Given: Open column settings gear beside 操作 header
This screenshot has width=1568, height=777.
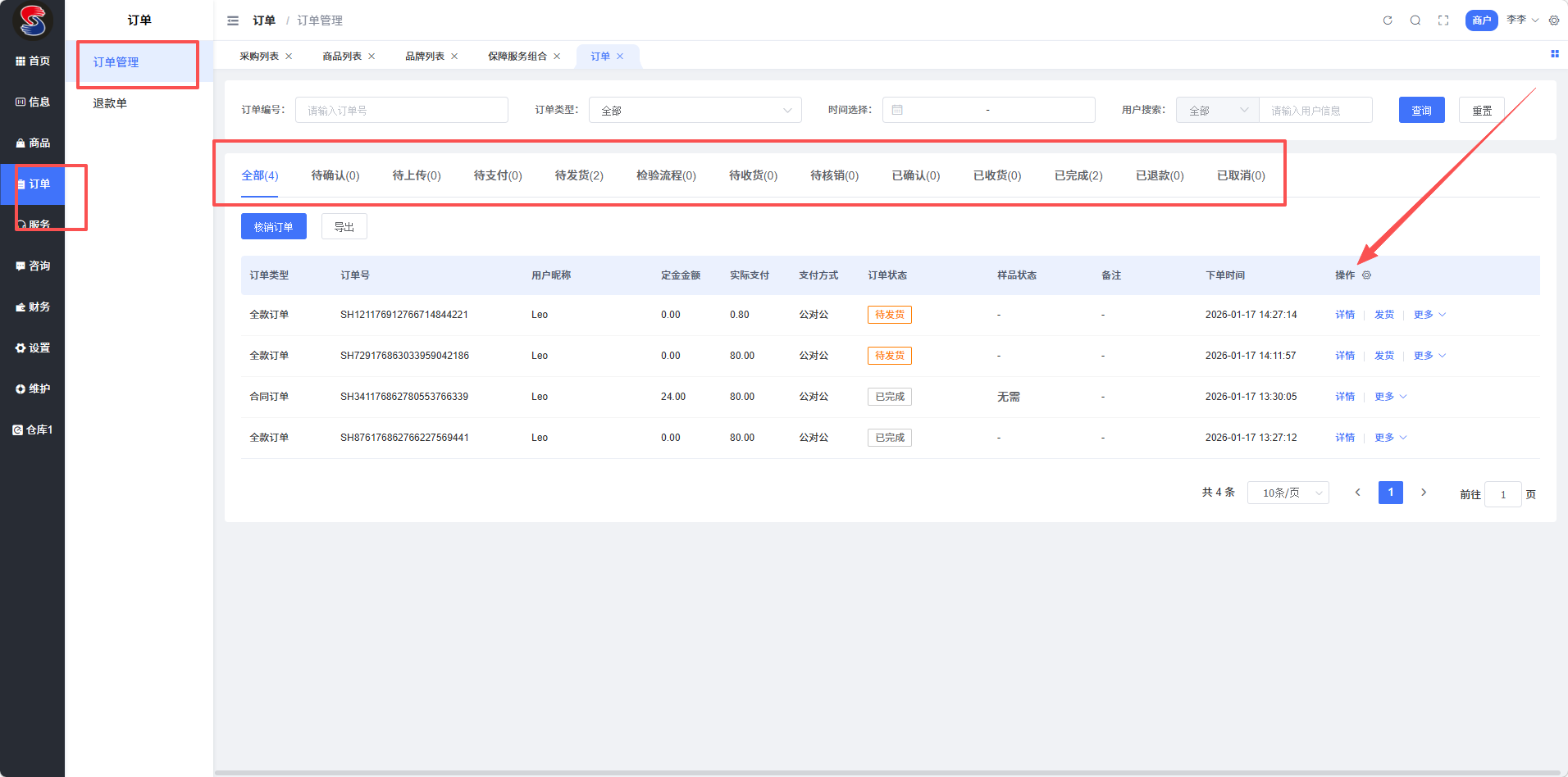Looking at the screenshot, I should (1366, 275).
